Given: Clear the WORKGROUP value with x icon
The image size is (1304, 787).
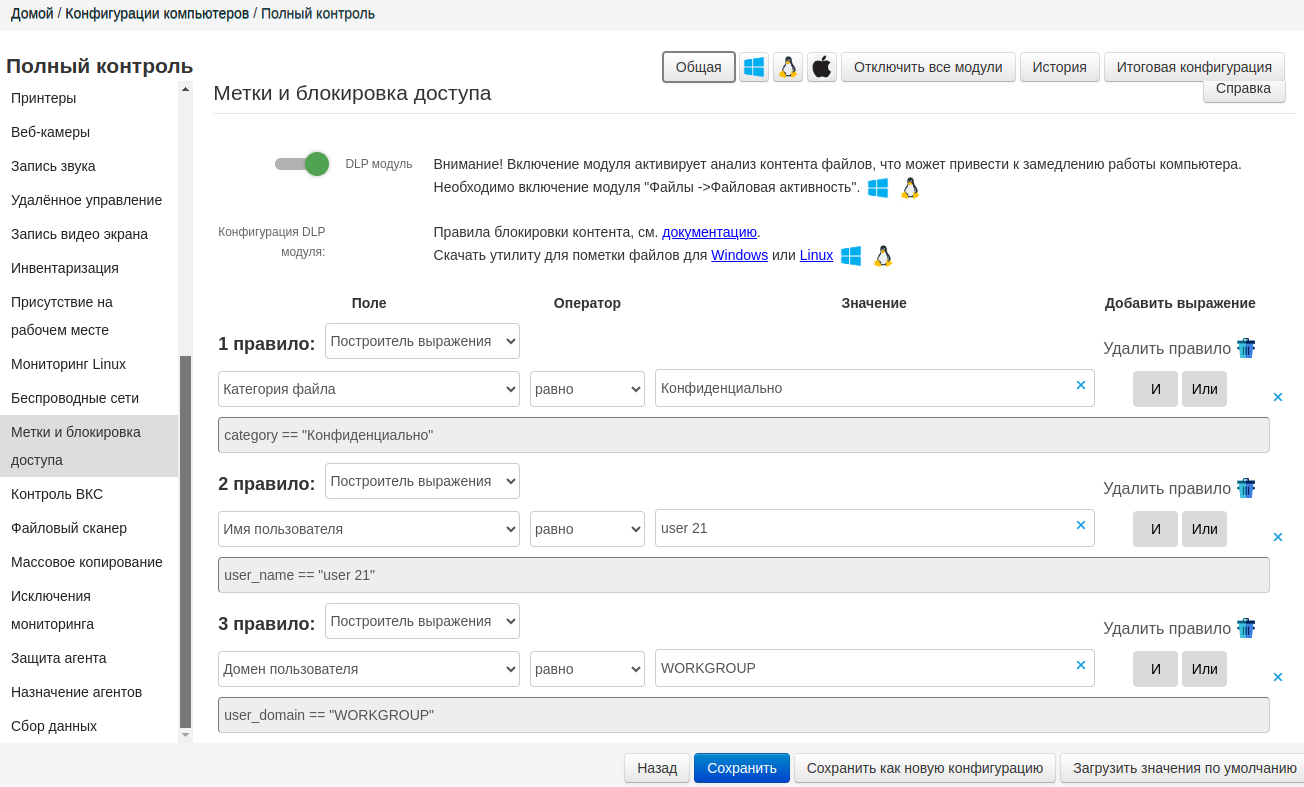Looking at the screenshot, I should coord(1080,665).
